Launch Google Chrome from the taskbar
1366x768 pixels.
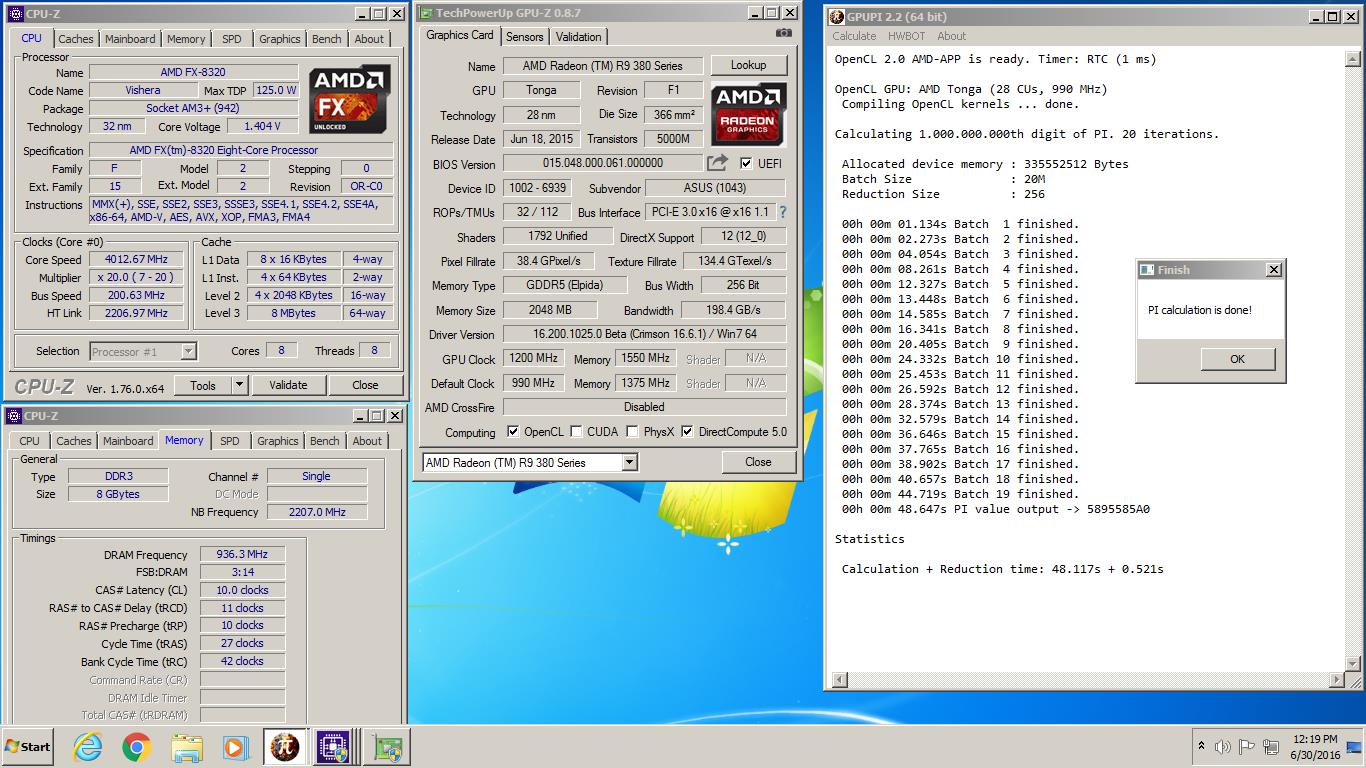(x=137, y=747)
